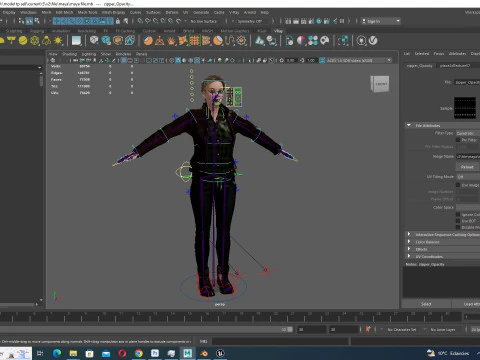The height and width of the screenshot is (360, 480).
Task: Open viewport Lighting menu
Action: [x=89, y=54]
